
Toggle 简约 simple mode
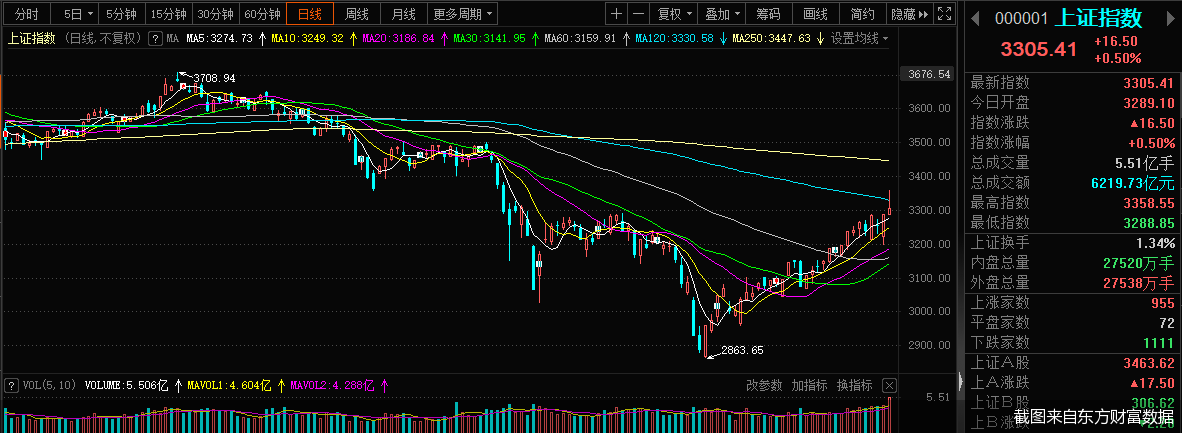pos(862,14)
